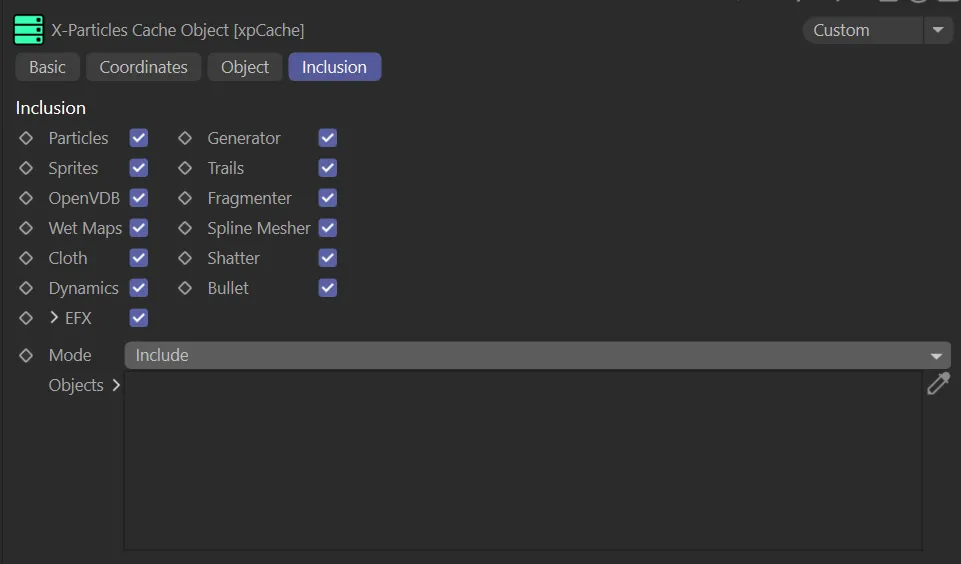Click keyframe diamond beside Mode

coord(27,355)
